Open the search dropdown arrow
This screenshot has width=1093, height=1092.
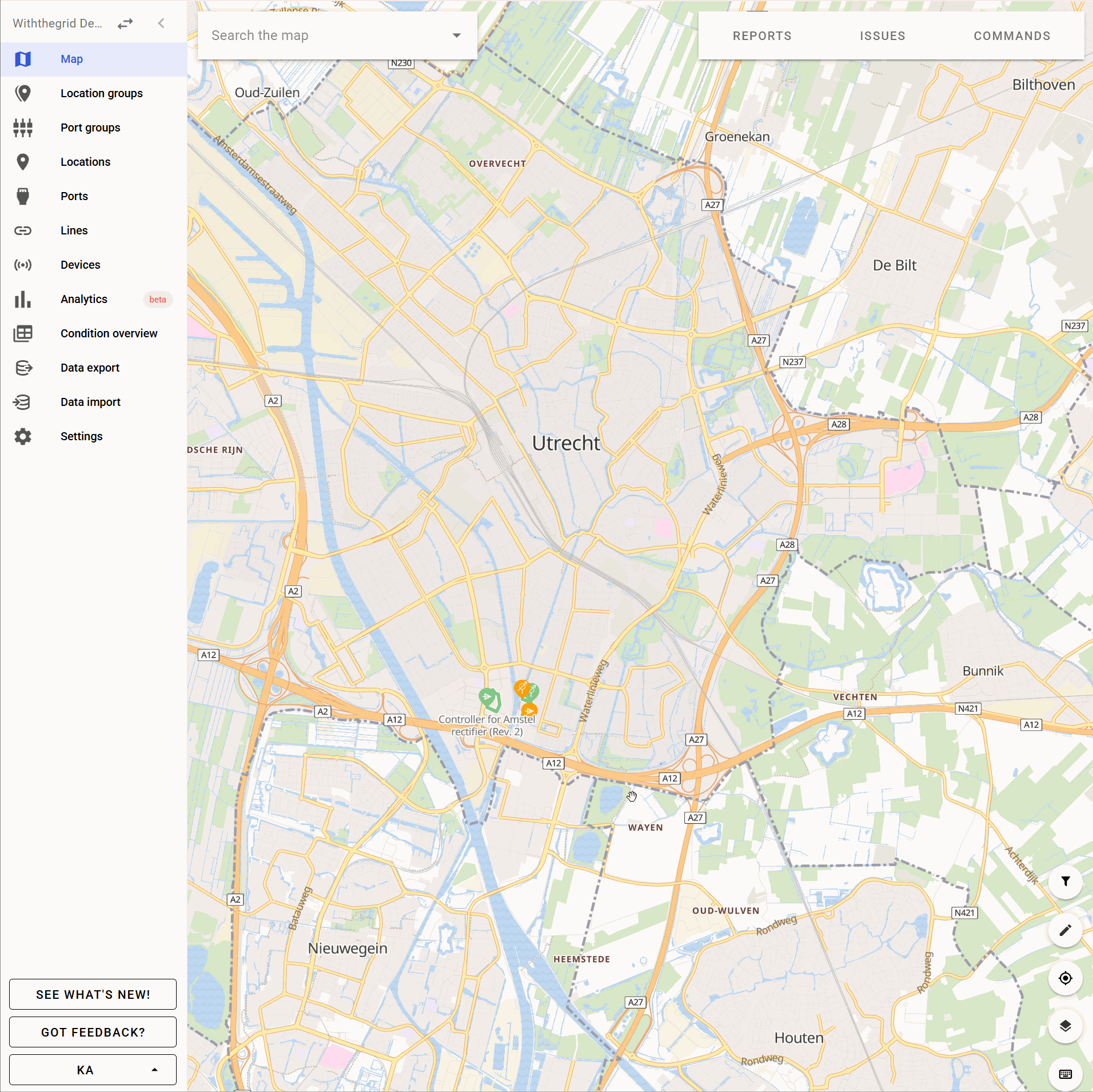tap(456, 35)
